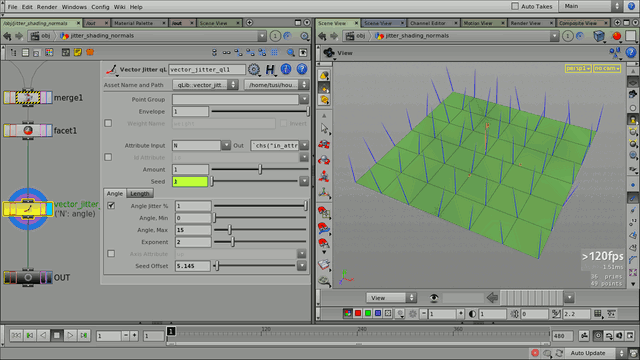Click the list view icon in network toolbar
This screenshot has height=360, width=640.
25,52
